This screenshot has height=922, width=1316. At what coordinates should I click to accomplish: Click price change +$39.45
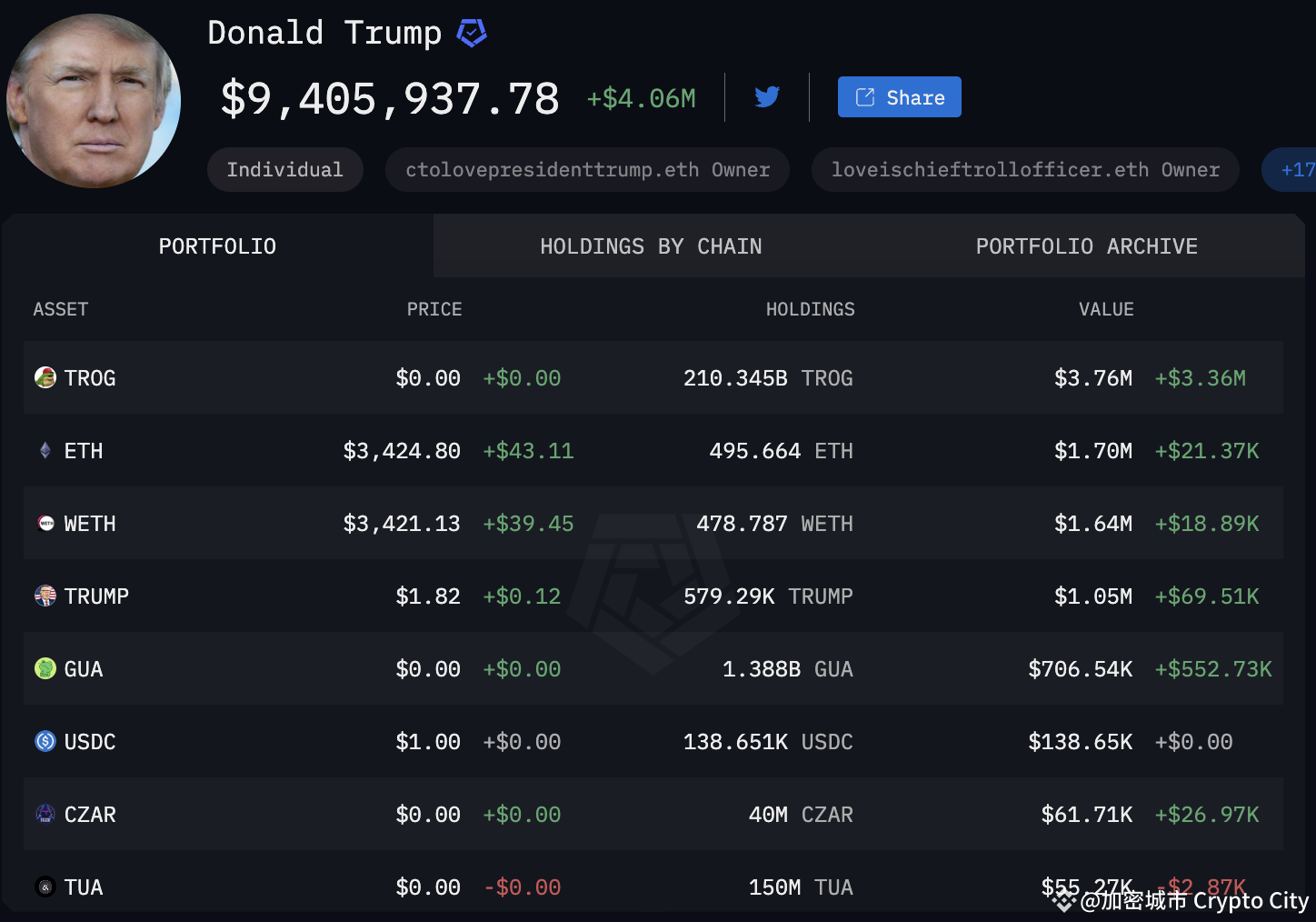[528, 524]
